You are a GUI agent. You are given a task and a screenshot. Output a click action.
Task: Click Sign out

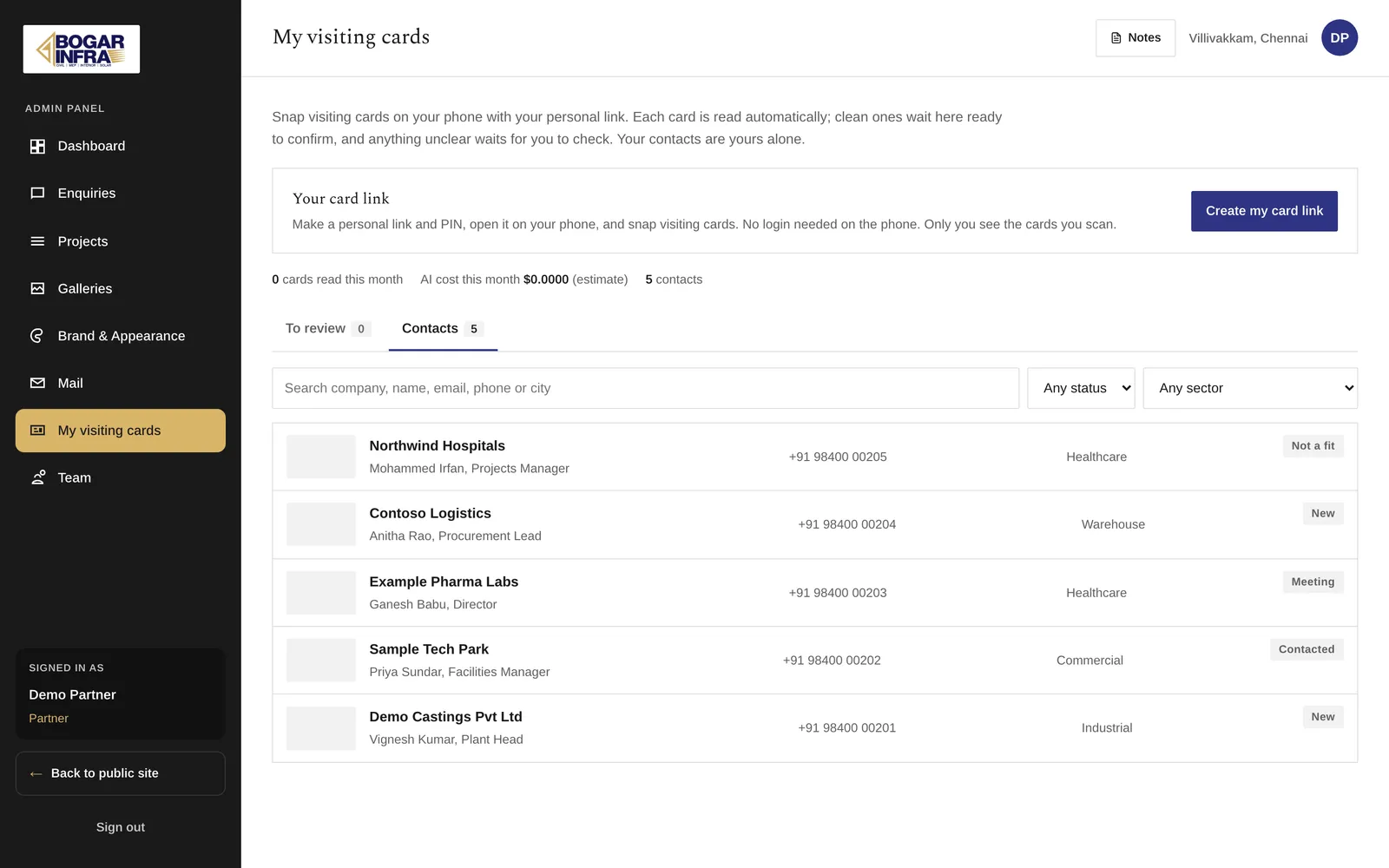pos(121,827)
